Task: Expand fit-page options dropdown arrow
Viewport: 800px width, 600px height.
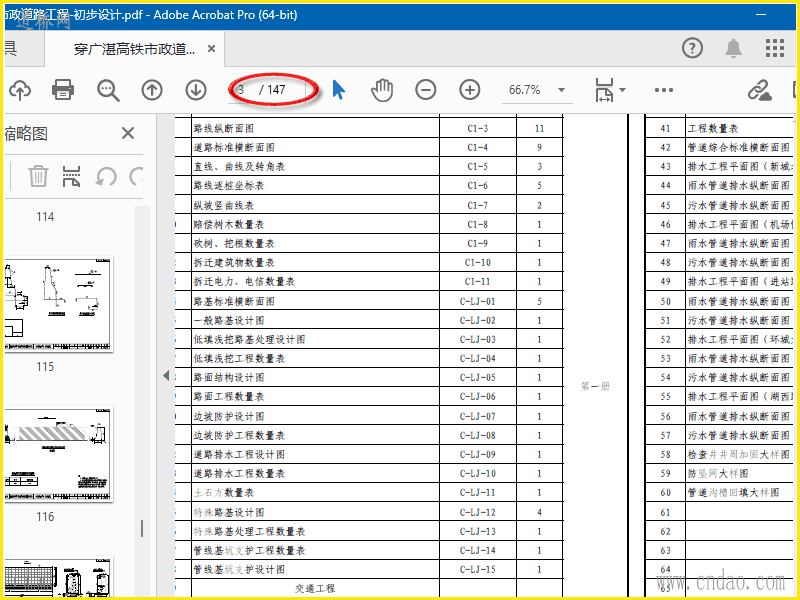Action: (x=622, y=90)
